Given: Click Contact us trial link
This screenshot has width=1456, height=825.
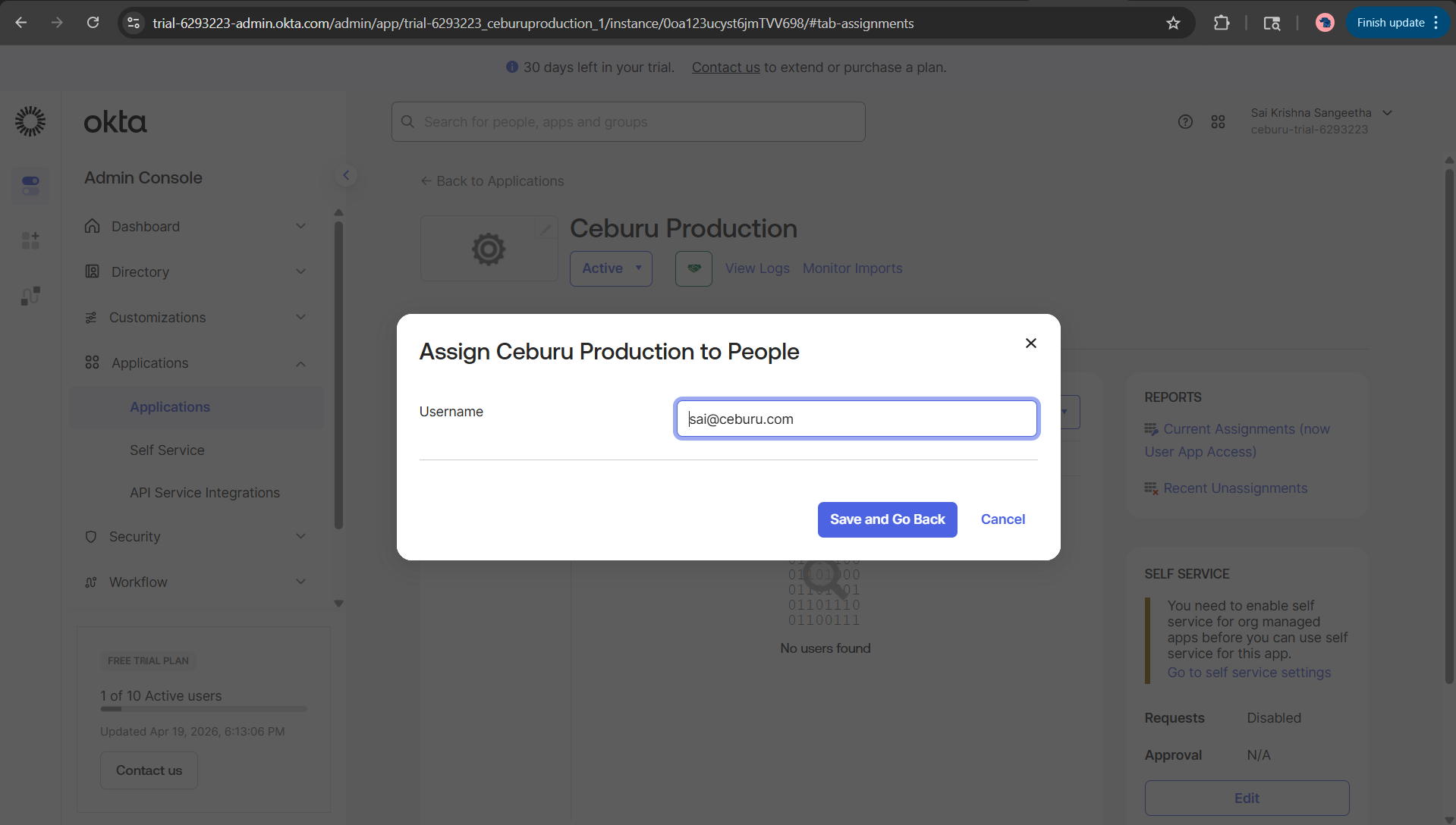Looking at the screenshot, I should (x=725, y=67).
